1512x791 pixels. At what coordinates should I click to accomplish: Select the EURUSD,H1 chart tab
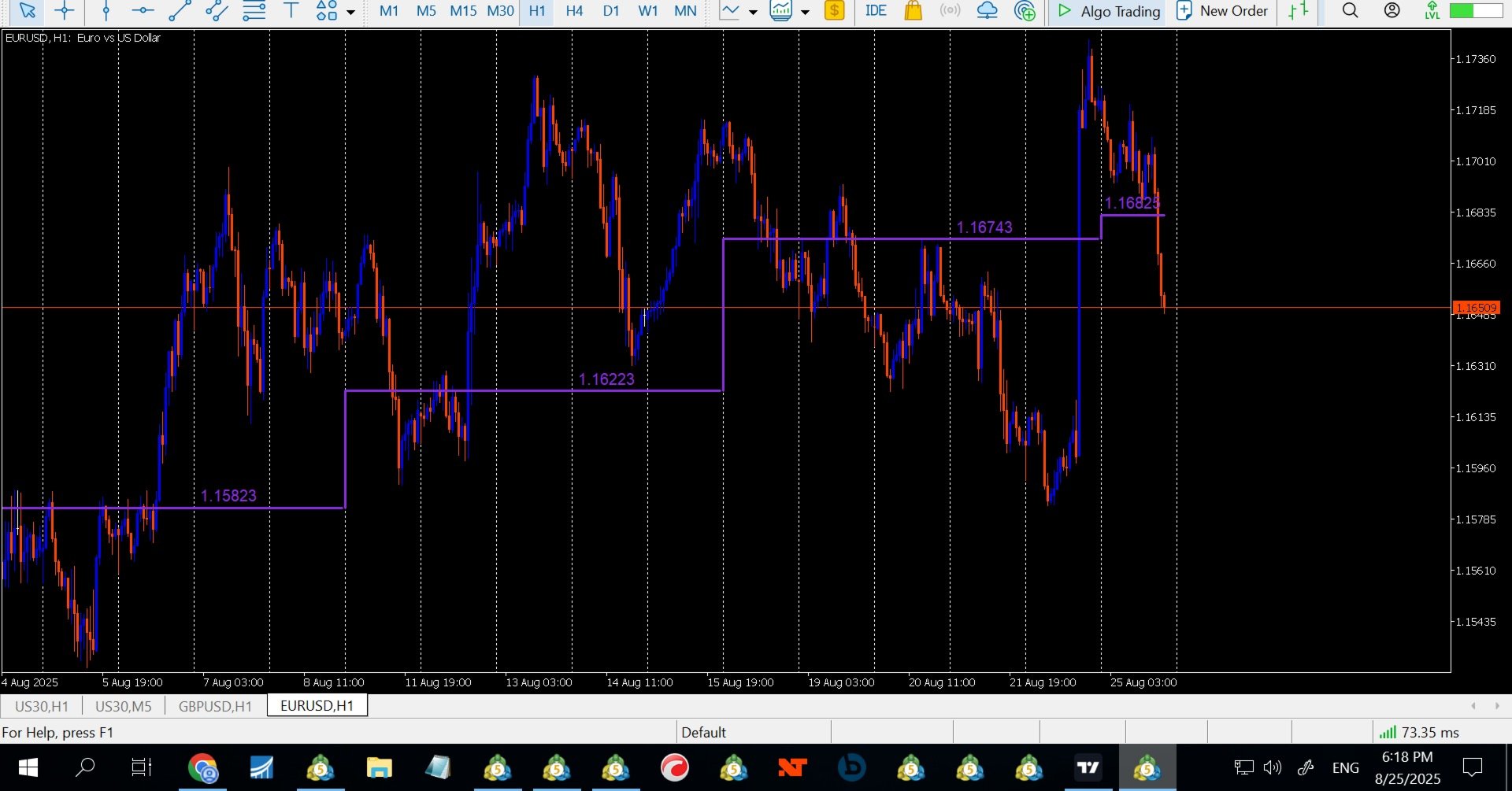(x=317, y=706)
